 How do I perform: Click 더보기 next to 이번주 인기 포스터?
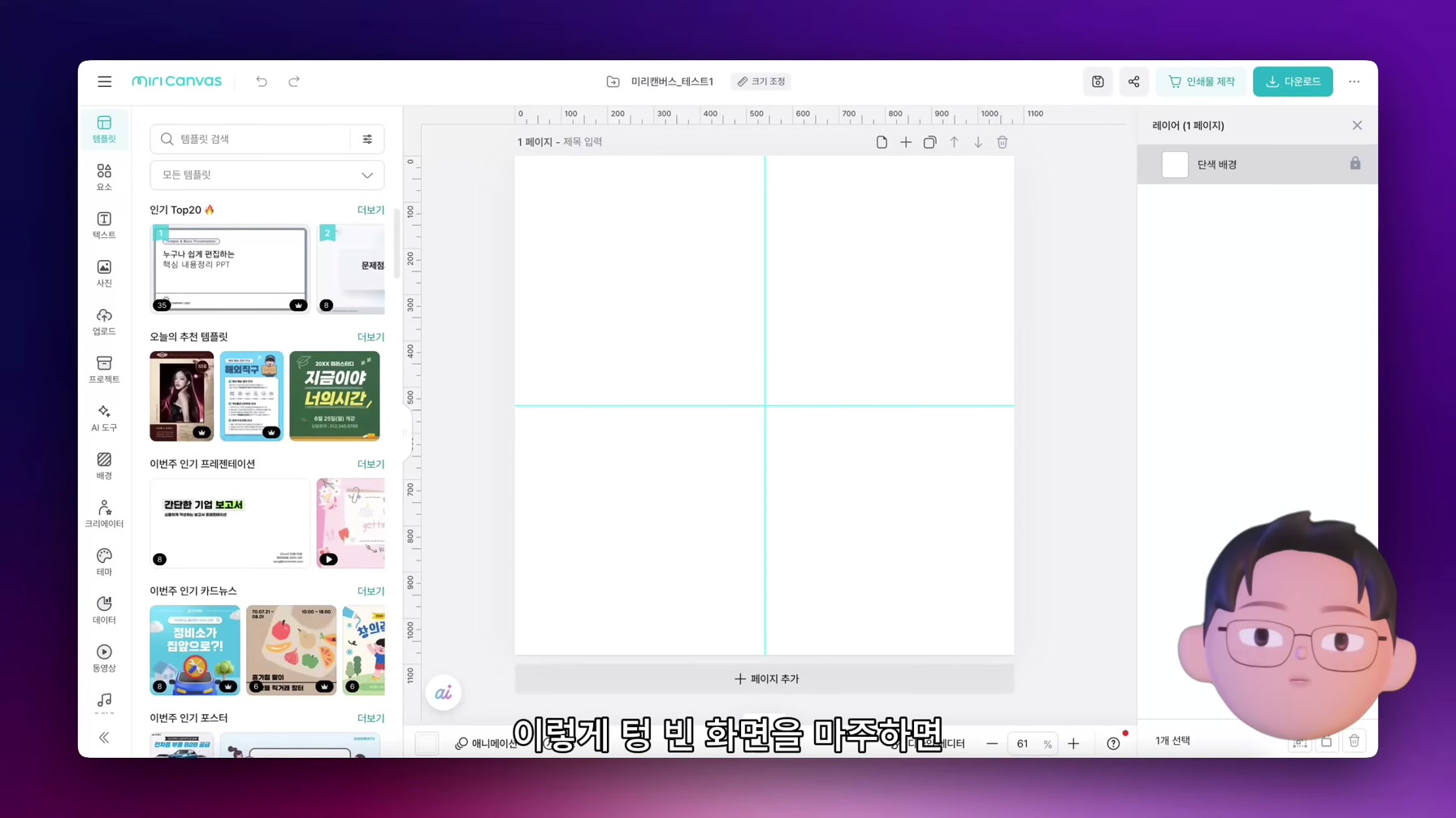tap(370, 718)
